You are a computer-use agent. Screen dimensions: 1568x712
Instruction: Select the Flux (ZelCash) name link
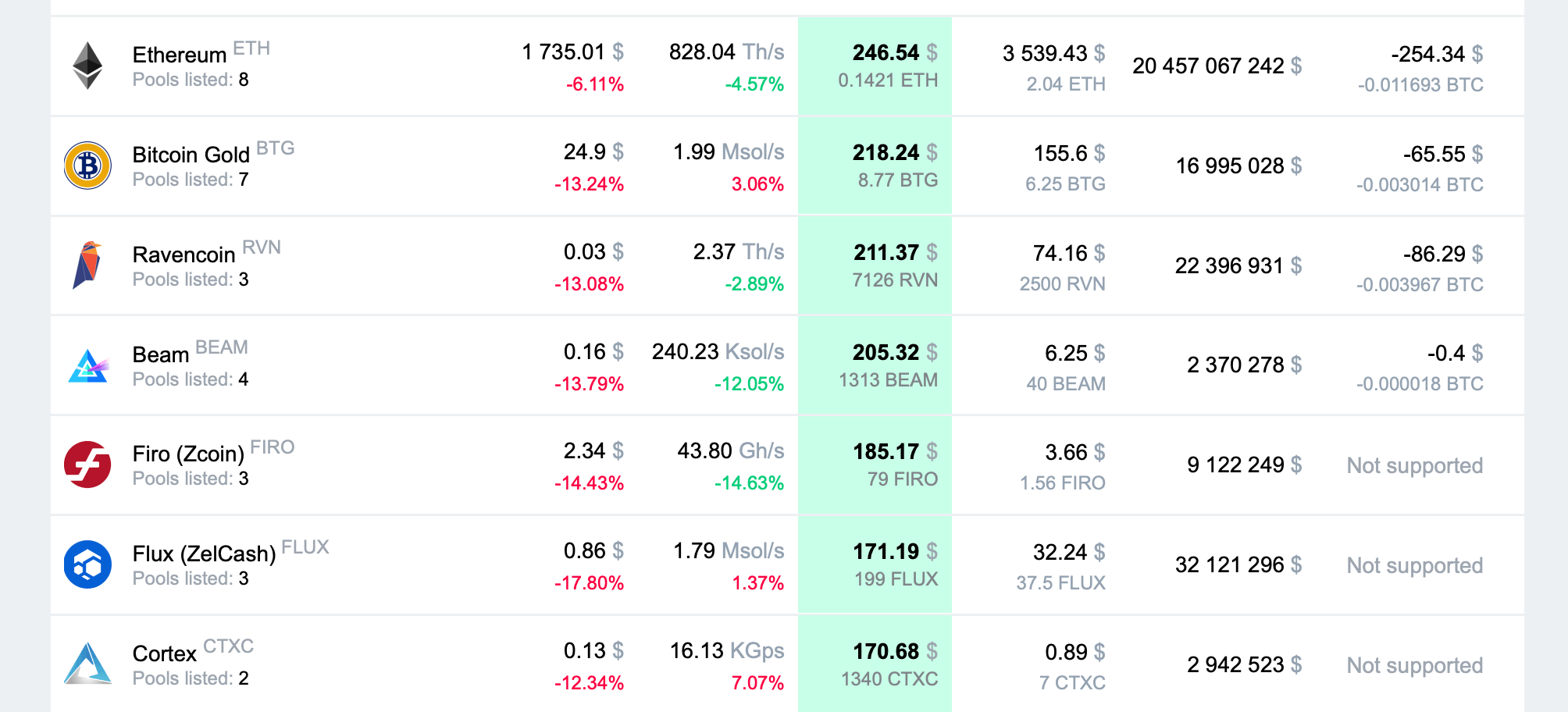204,554
